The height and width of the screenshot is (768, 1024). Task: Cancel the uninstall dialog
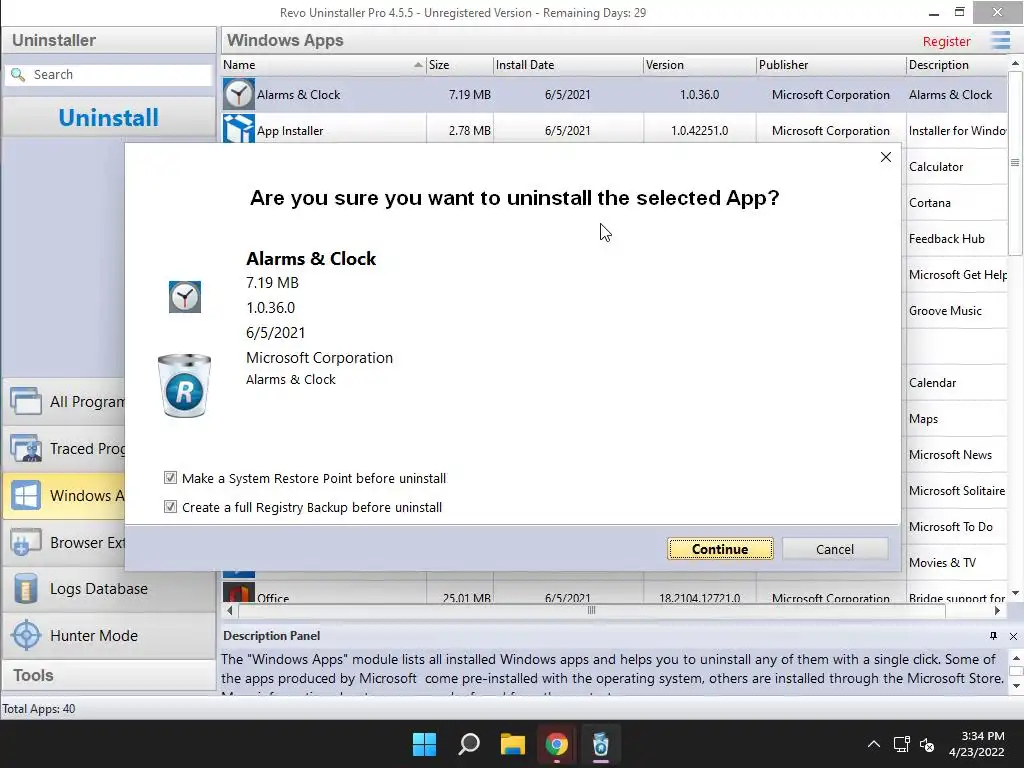click(x=835, y=549)
